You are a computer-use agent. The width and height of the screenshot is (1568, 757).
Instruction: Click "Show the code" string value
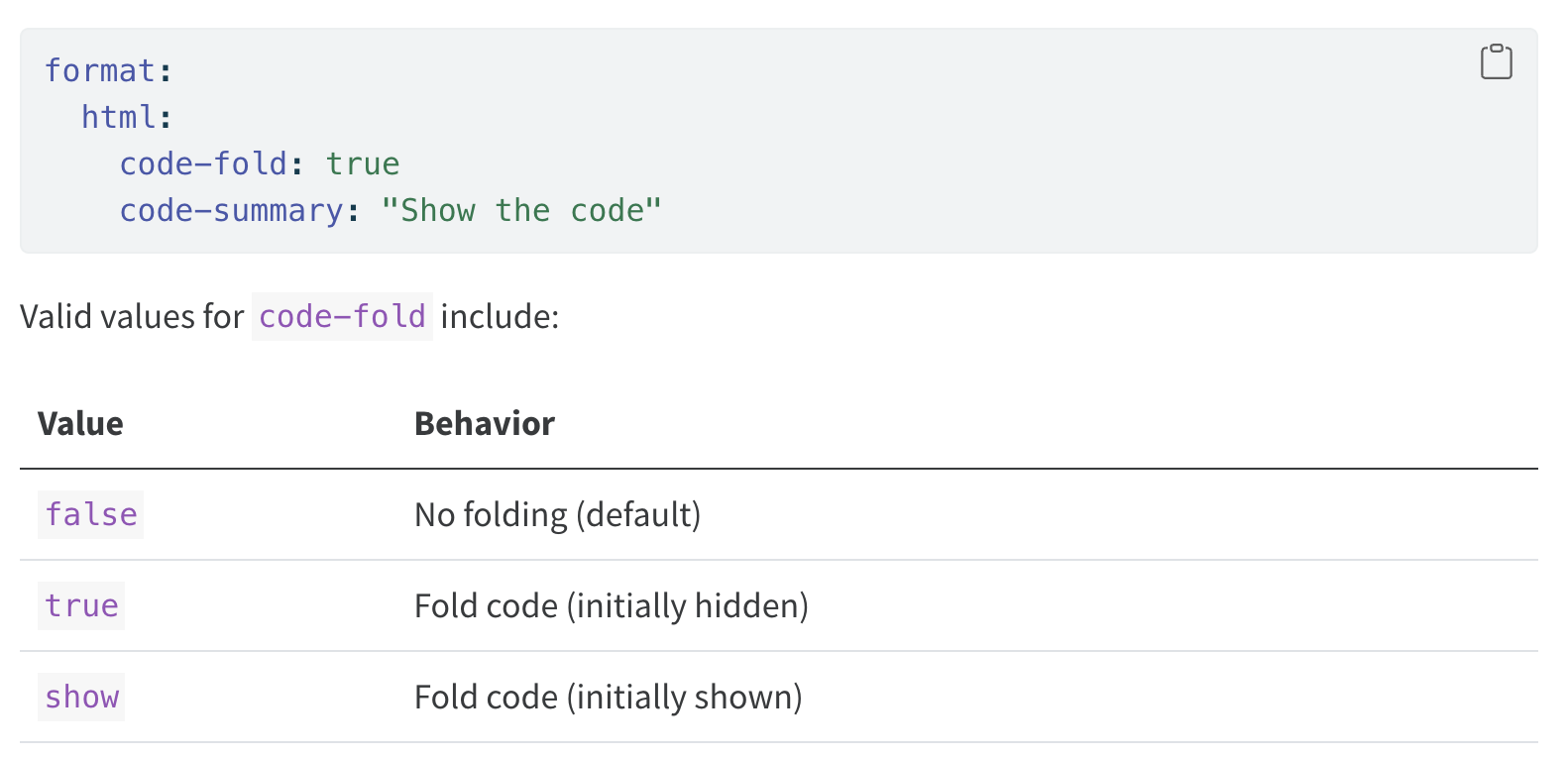tap(520, 210)
